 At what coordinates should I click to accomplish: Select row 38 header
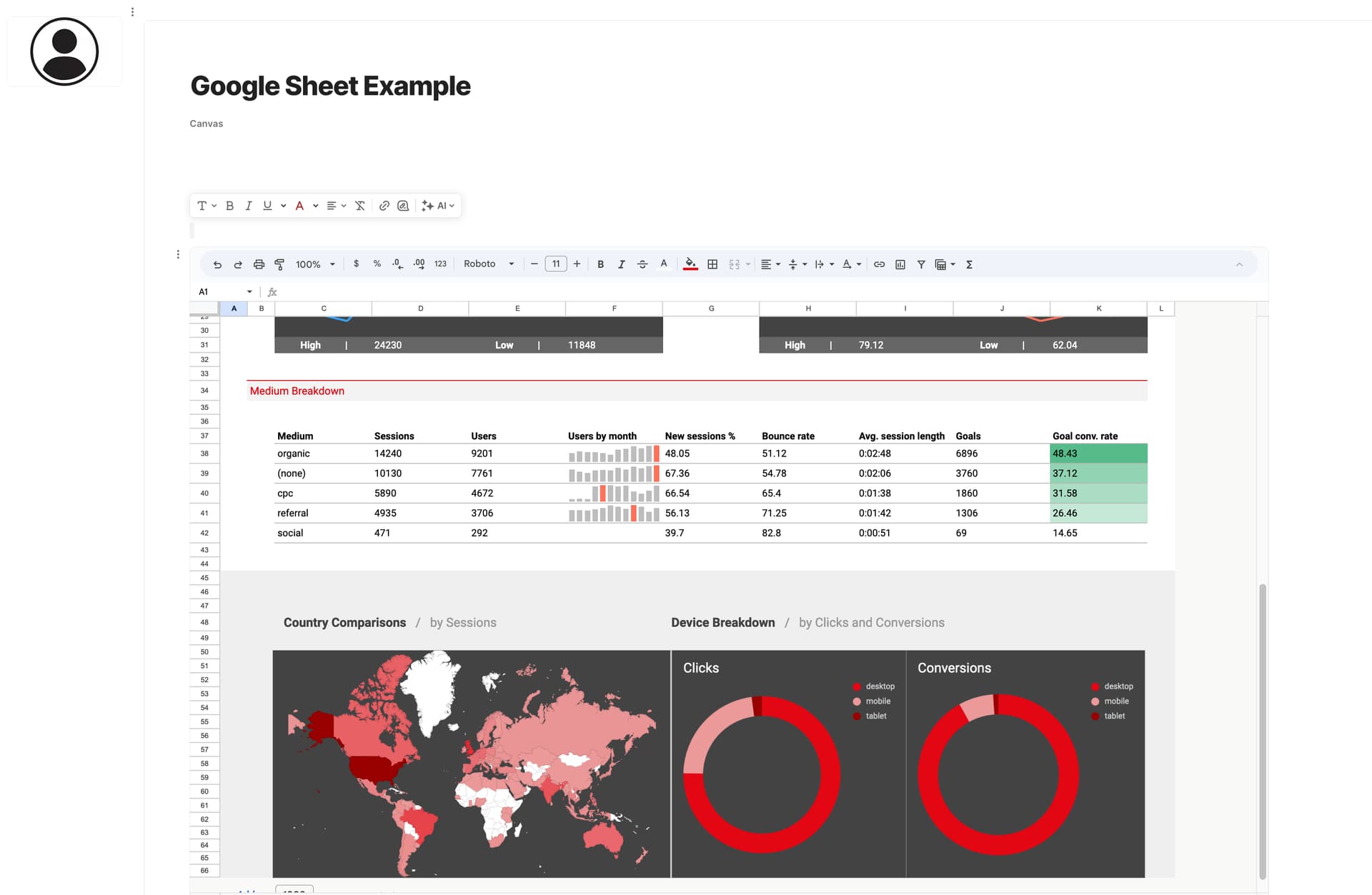tap(204, 454)
